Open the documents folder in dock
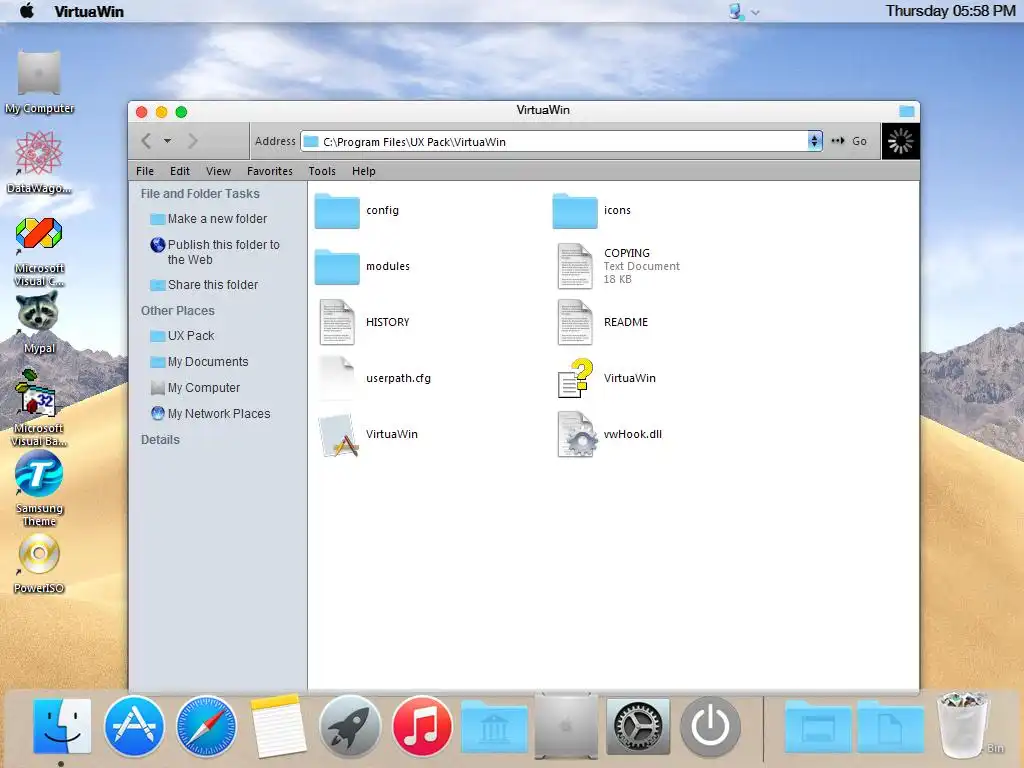The height and width of the screenshot is (768, 1024). click(890, 727)
